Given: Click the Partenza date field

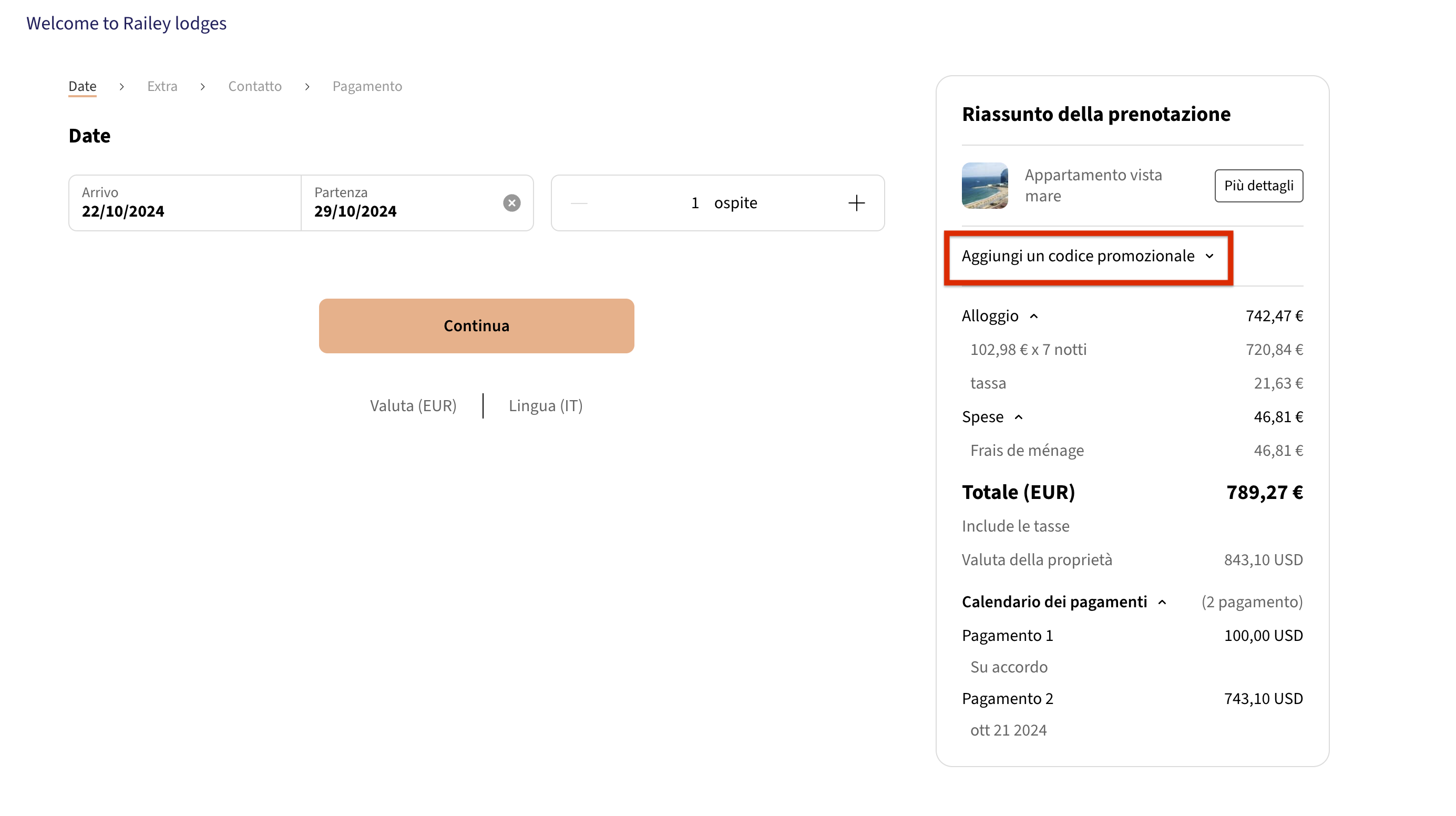Looking at the screenshot, I should coord(396,202).
